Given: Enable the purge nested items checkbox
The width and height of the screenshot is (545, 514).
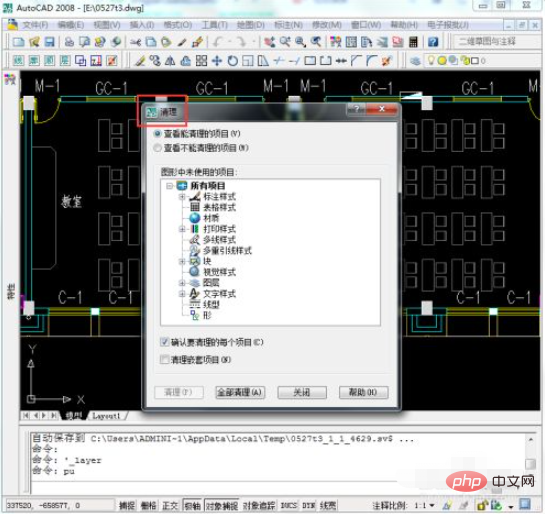Looking at the screenshot, I should tap(164, 359).
